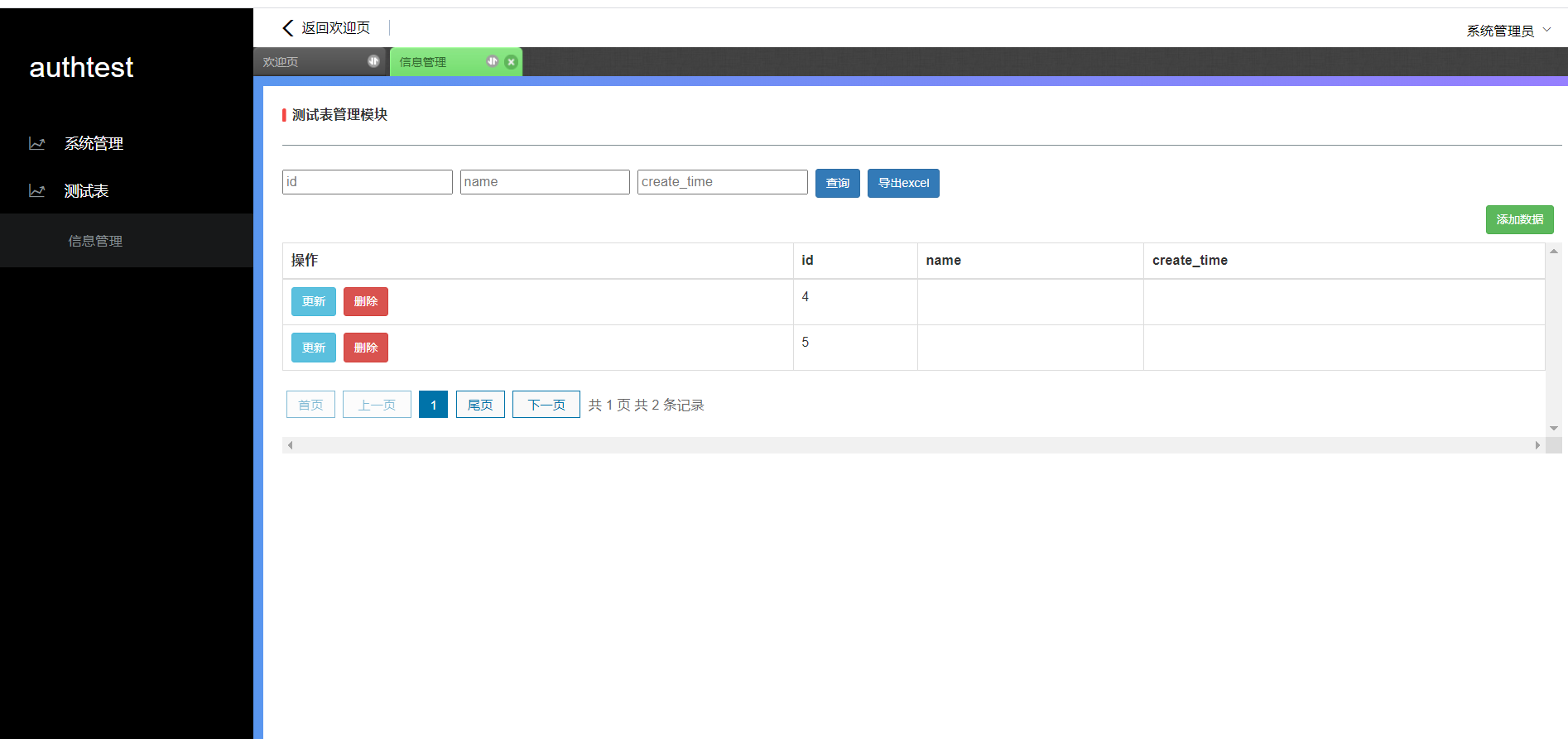Click the 下一页 pagination button

[546, 405]
